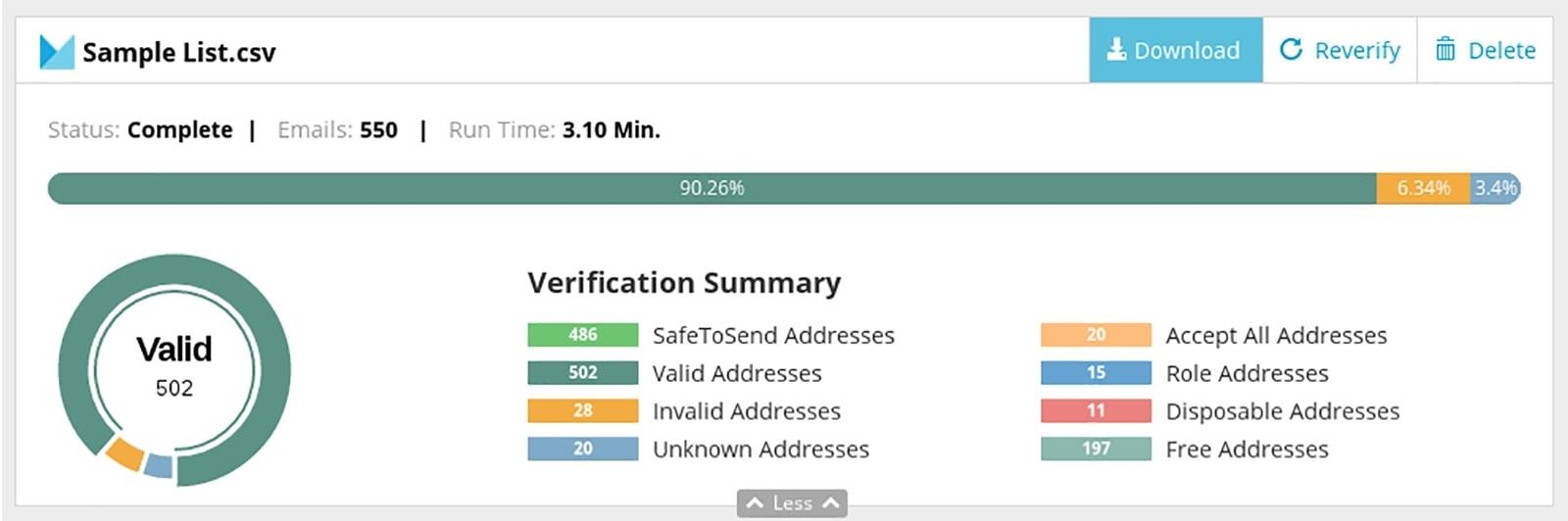The image size is (1568, 521).
Task: Click the right chevron beside Less
Action: (831, 503)
